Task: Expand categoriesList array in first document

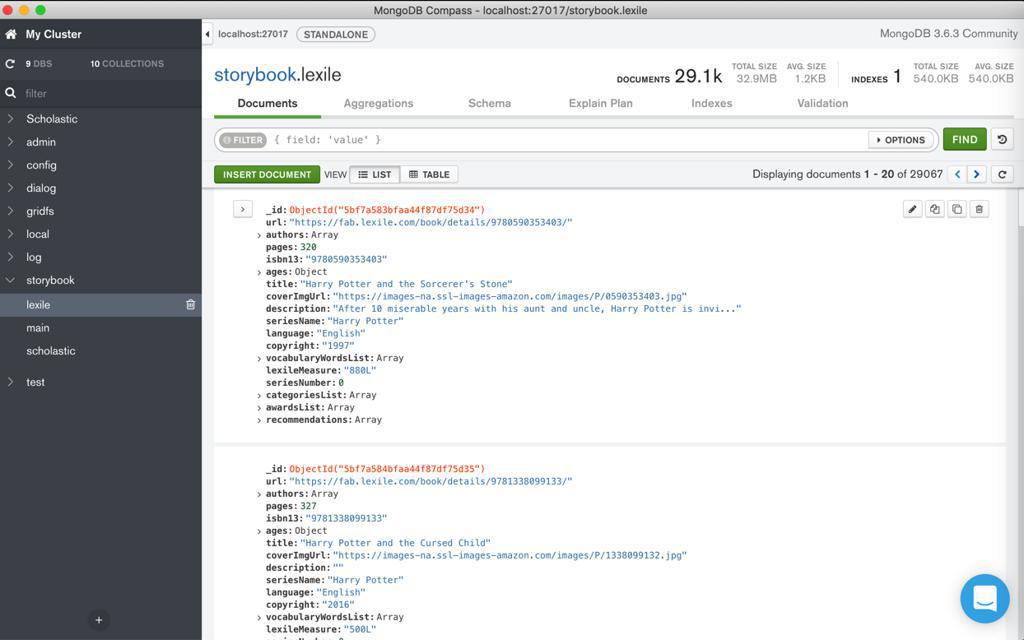Action: [259, 396]
